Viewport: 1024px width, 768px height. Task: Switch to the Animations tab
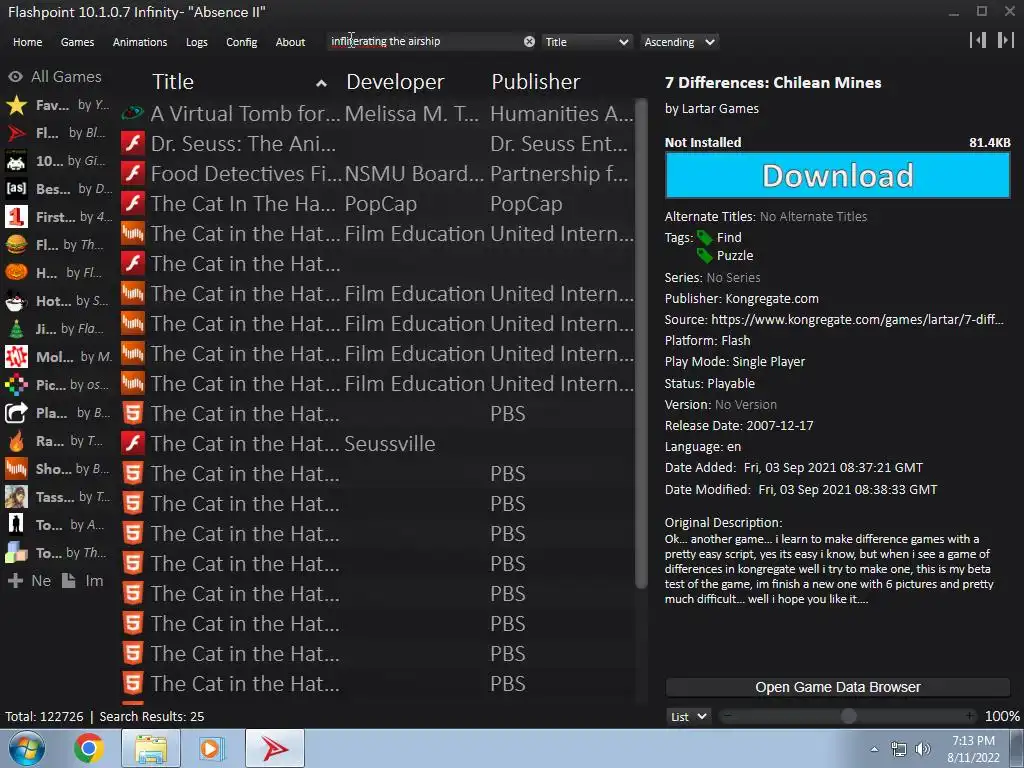(140, 42)
